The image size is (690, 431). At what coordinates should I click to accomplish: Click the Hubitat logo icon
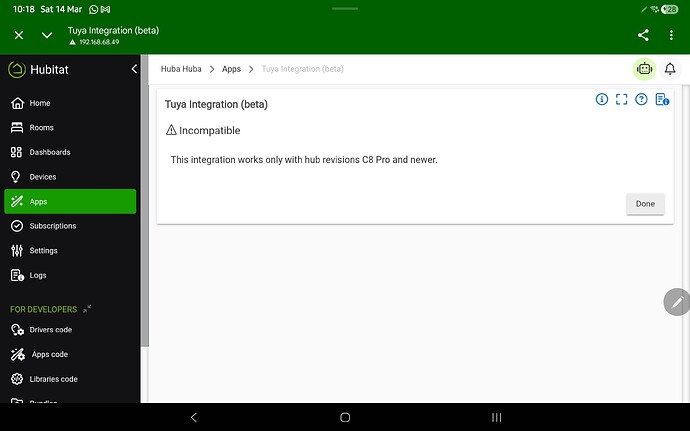click(17, 70)
